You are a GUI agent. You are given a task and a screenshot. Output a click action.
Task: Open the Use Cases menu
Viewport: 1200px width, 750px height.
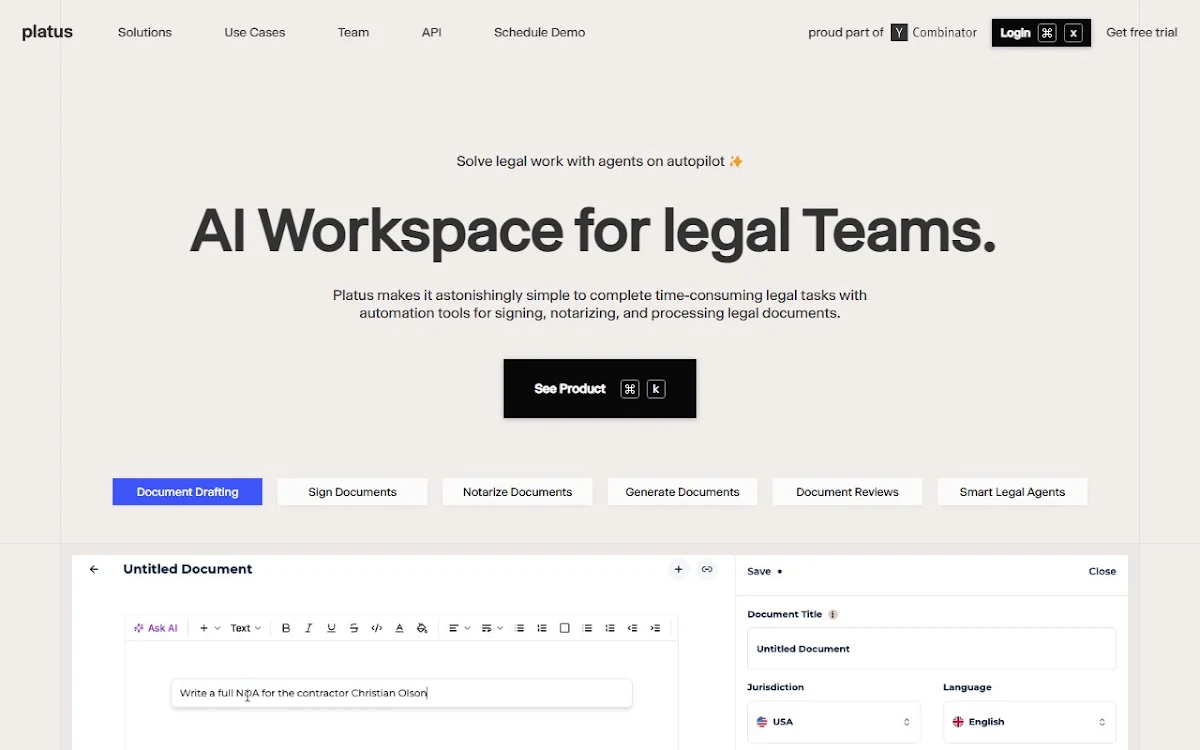coord(255,33)
